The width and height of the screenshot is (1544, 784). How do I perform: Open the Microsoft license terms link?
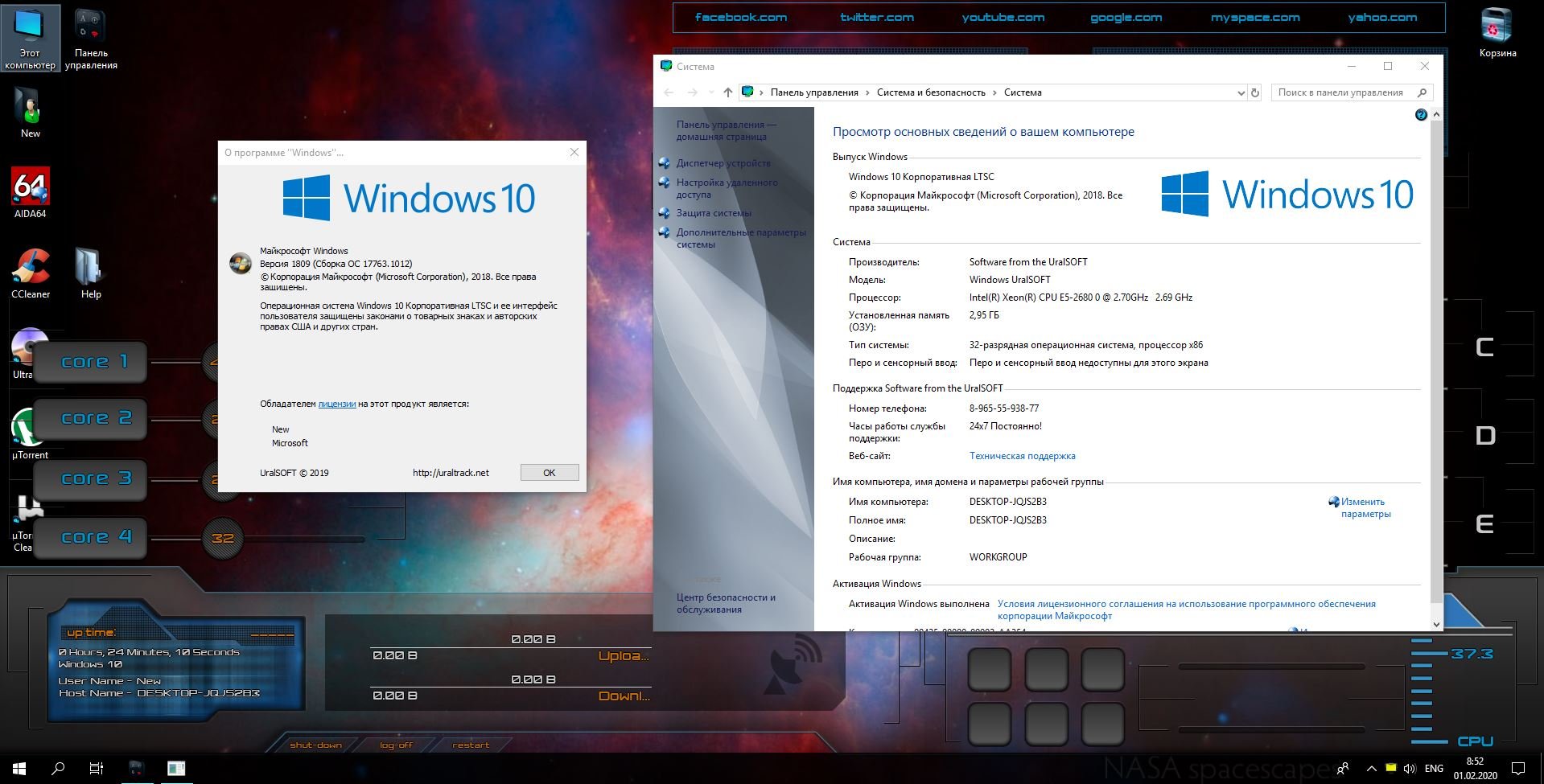pyautogui.click(x=1186, y=610)
